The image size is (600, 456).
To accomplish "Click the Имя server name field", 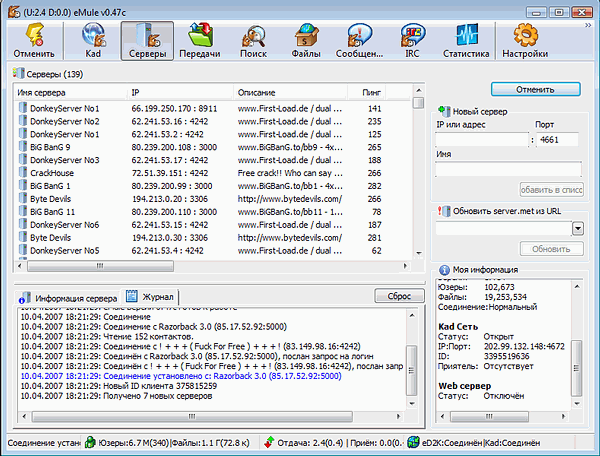I will [508, 169].
